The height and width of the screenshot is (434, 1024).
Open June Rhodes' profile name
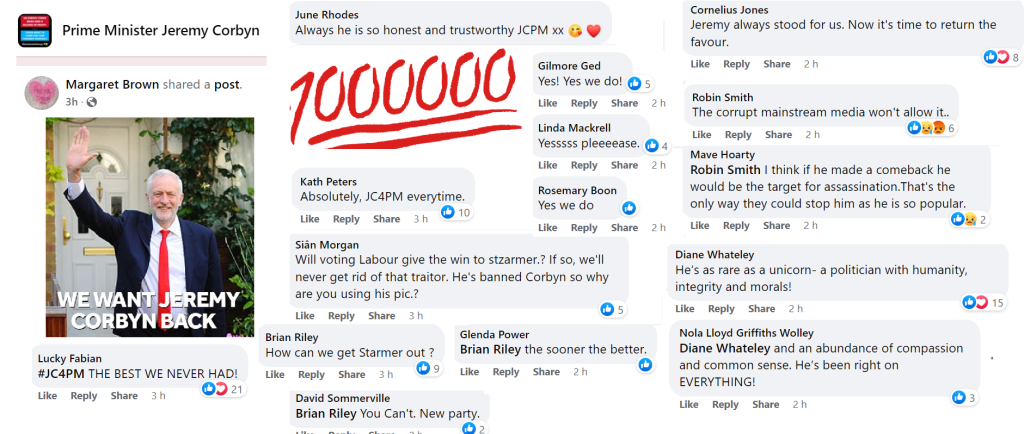325,15
